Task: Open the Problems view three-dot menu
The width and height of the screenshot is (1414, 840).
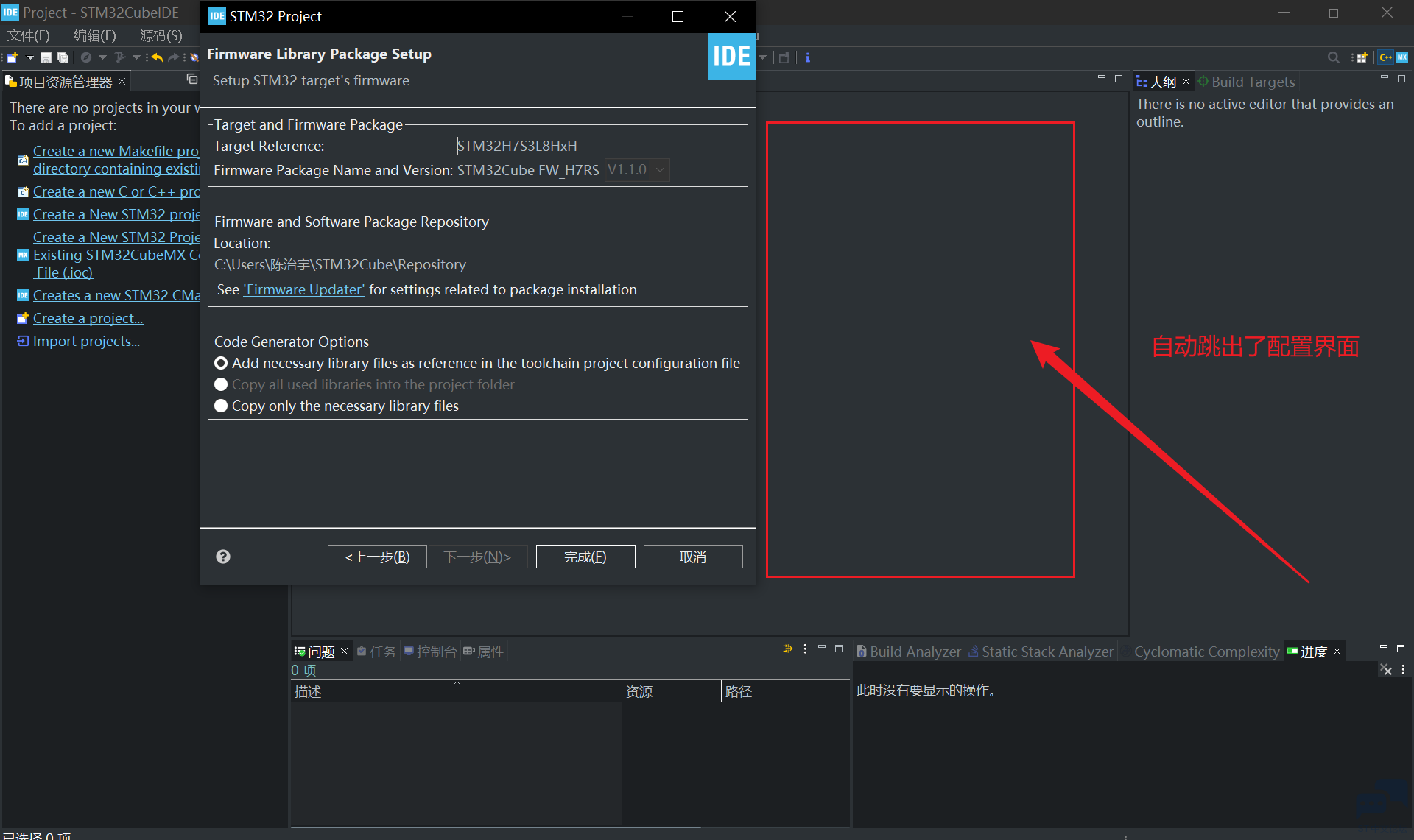Action: 805,649
